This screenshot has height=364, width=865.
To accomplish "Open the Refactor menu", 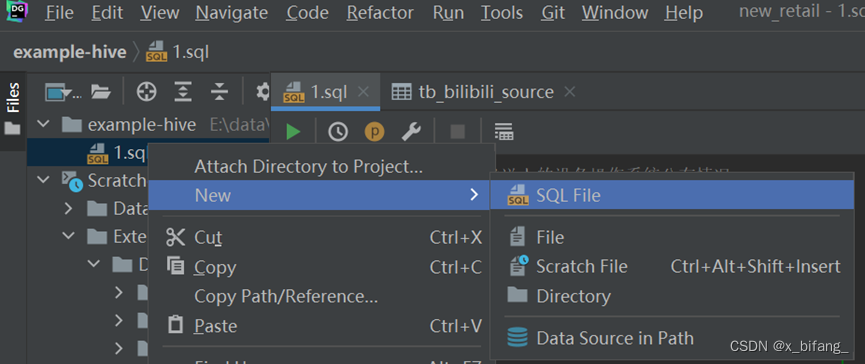I will tap(380, 12).
